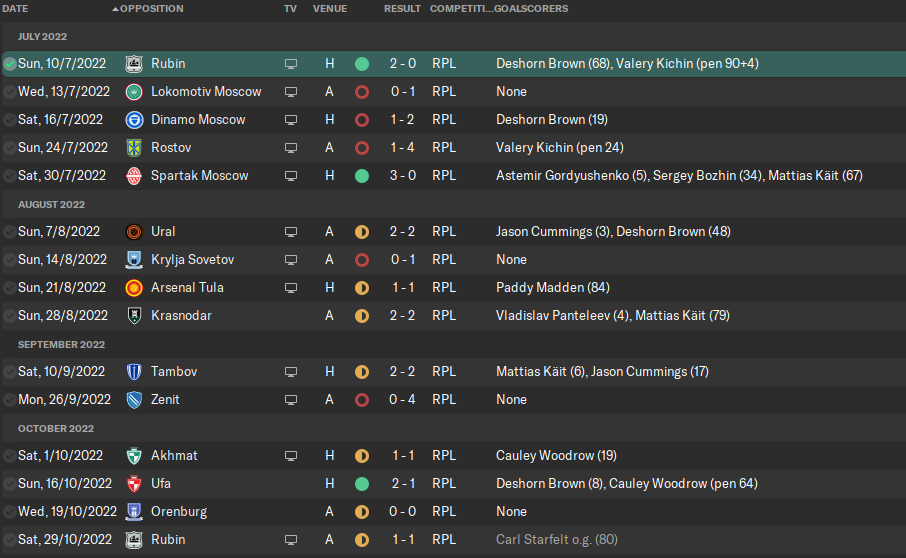Toggle the checkmark on Rubin 10/7/2022 row
Image resolution: width=906 pixels, height=558 pixels.
click(x=10, y=64)
